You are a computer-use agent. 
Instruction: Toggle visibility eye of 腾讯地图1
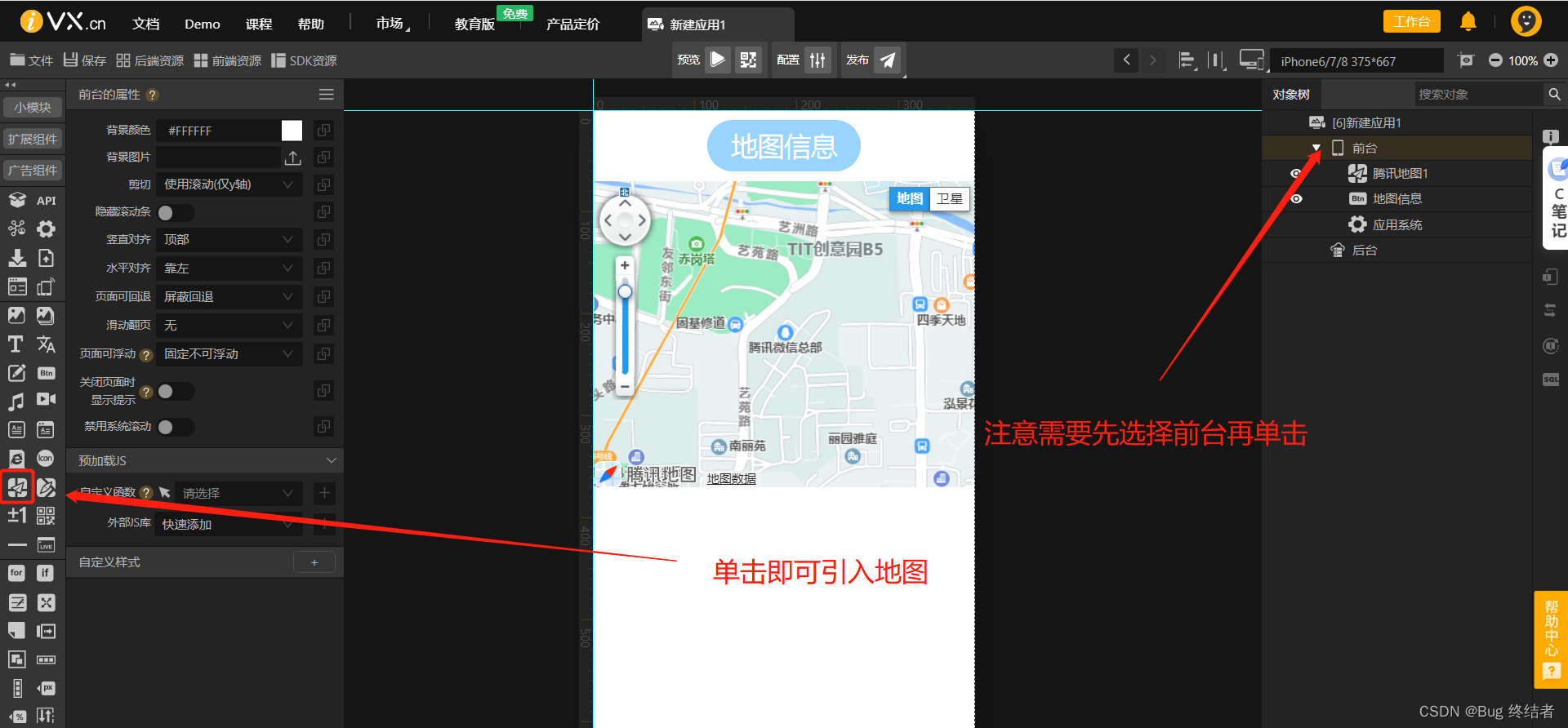pos(1295,174)
